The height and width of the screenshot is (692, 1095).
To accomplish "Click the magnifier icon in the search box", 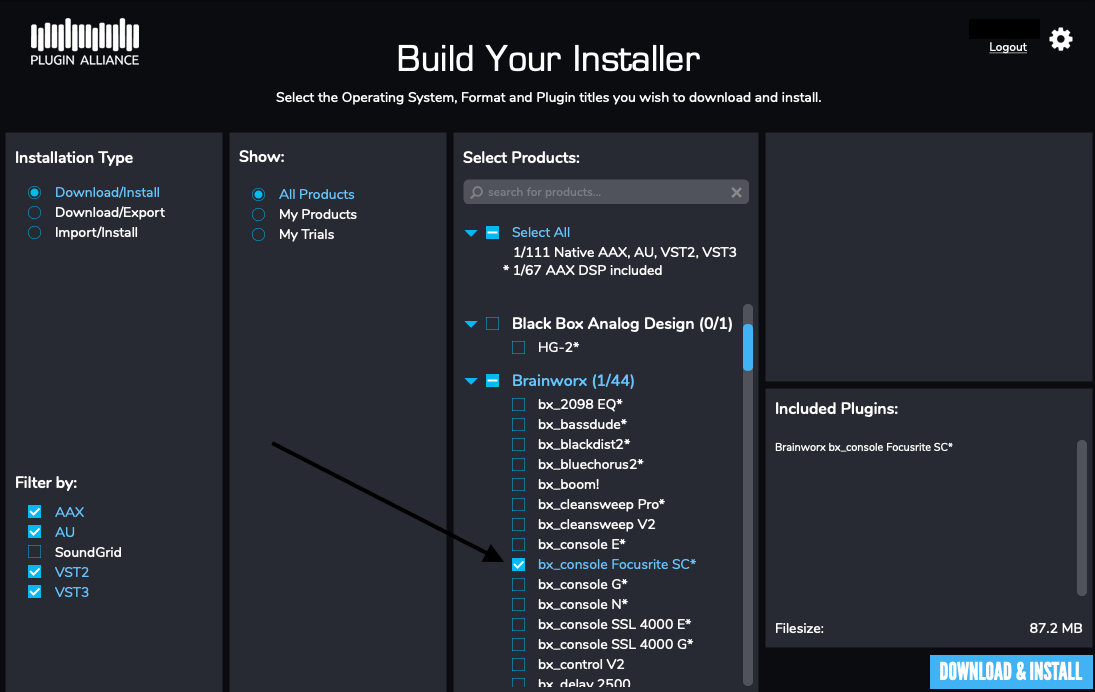I will tap(476, 192).
